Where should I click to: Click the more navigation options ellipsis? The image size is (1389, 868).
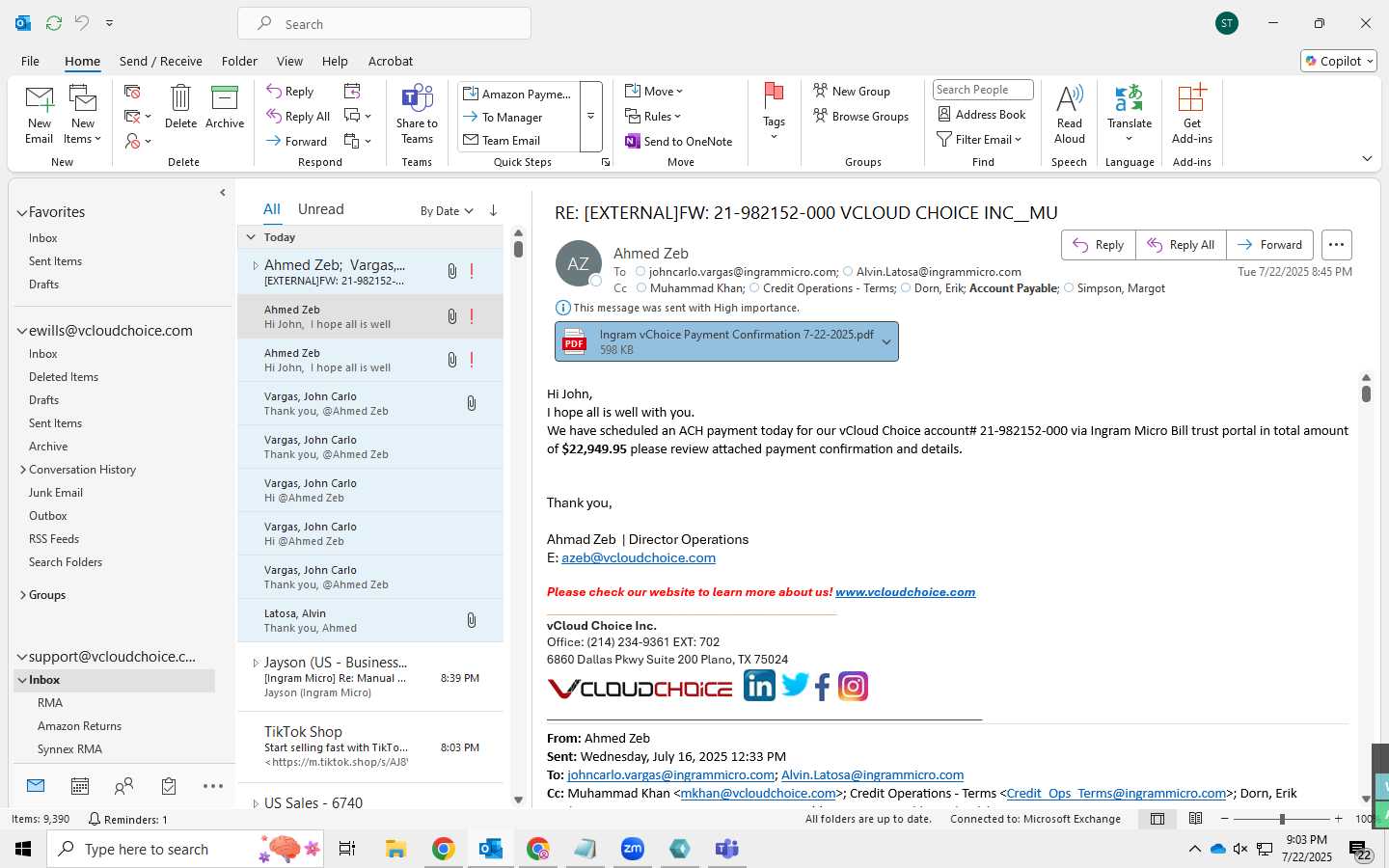click(x=213, y=786)
